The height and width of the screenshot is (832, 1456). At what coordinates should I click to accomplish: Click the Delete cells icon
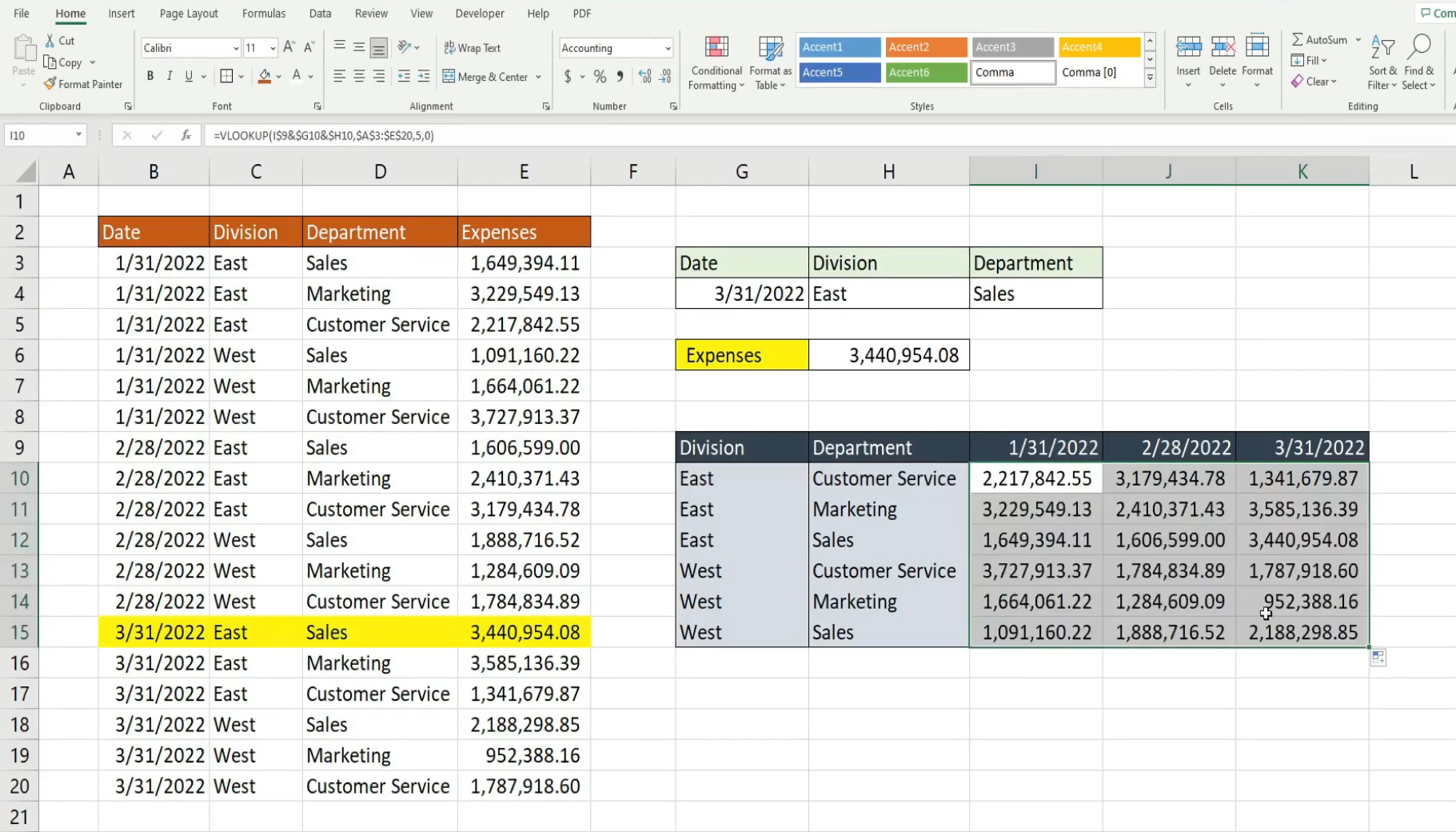tap(1223, 46)
